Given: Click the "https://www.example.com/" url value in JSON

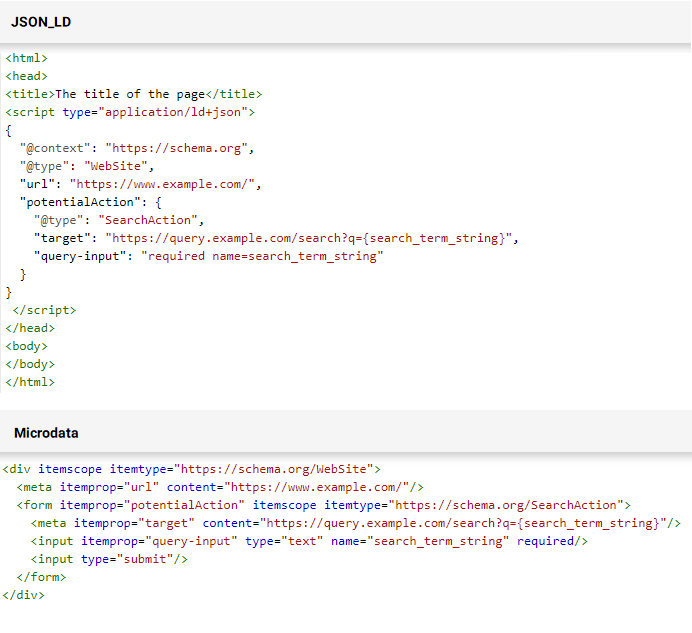Looking at the screenshot, I should tap(165, 184).
